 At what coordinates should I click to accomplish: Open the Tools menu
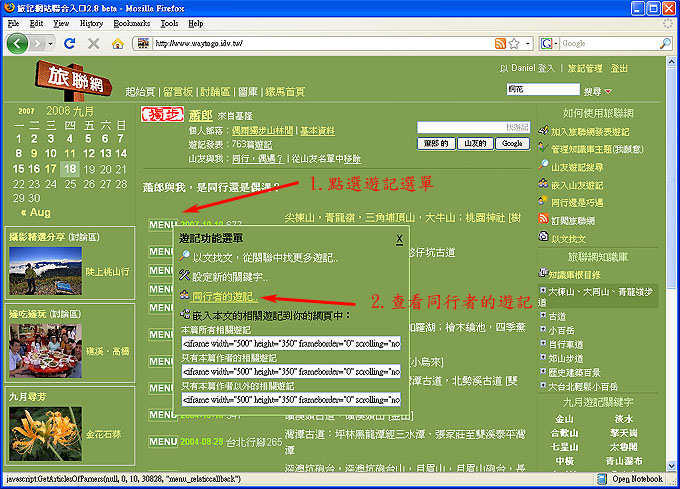pos(169,22)
